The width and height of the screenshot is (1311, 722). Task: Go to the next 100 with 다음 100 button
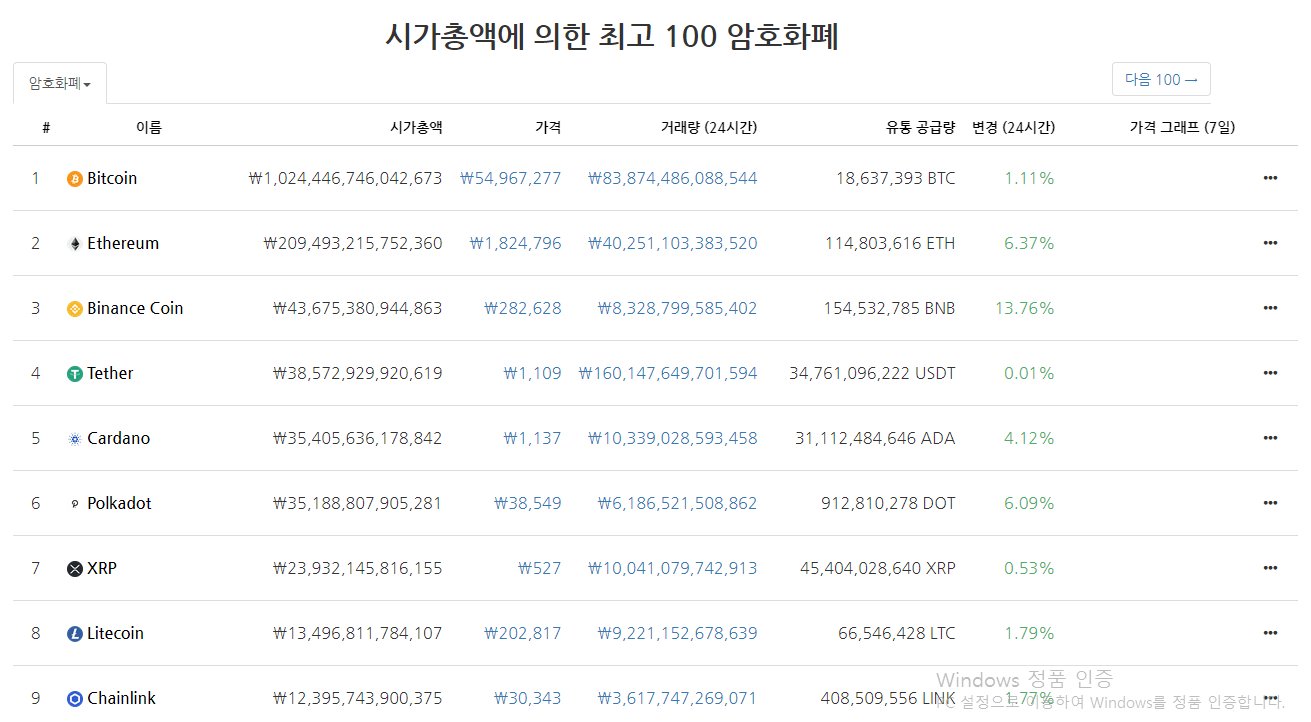click(1160, 80)
